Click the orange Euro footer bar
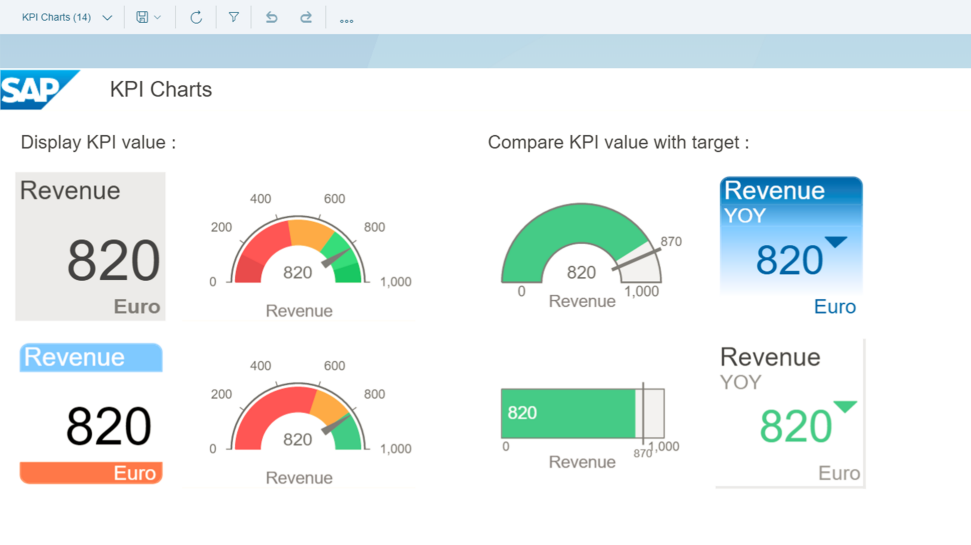Screen dimensions: 971x545 [x=91, y=473]
